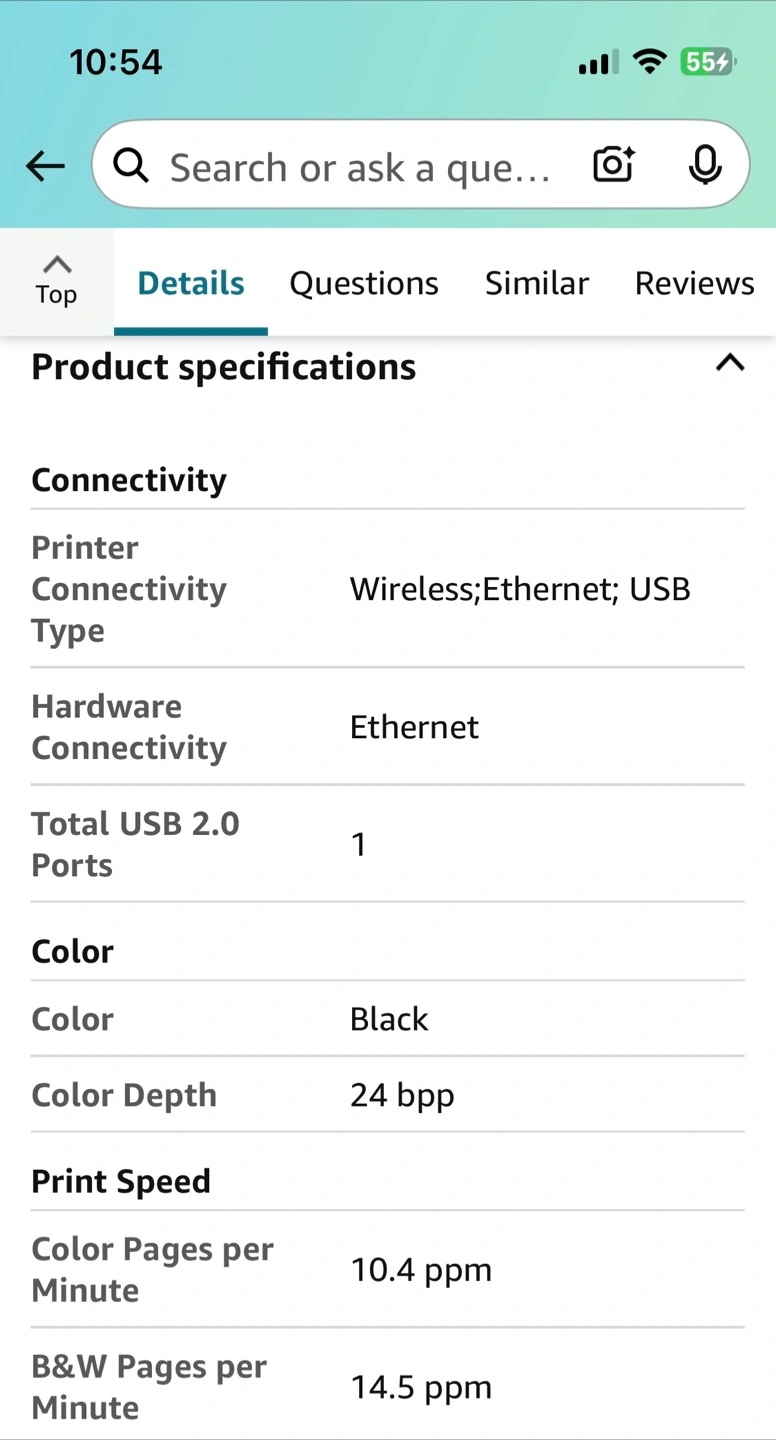This screenshot has width=776, height=1440.
Task: Open the Questions tab
Action: (364, 284)
